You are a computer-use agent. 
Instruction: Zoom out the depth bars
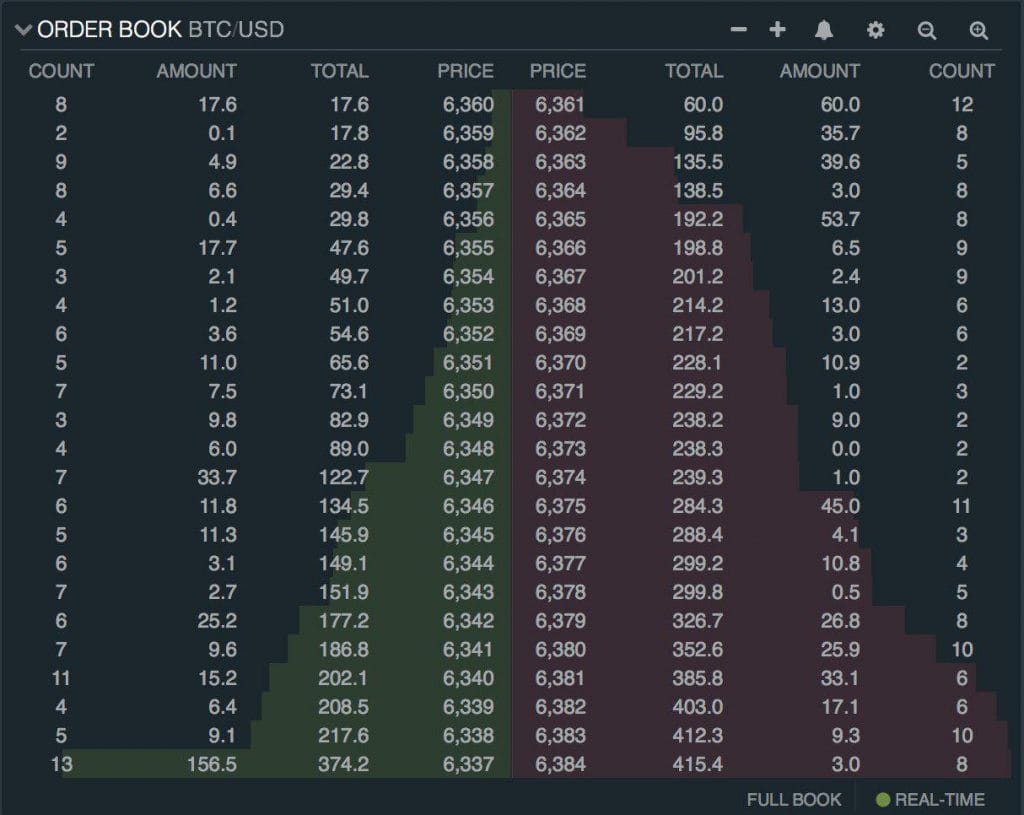(927, 30)
